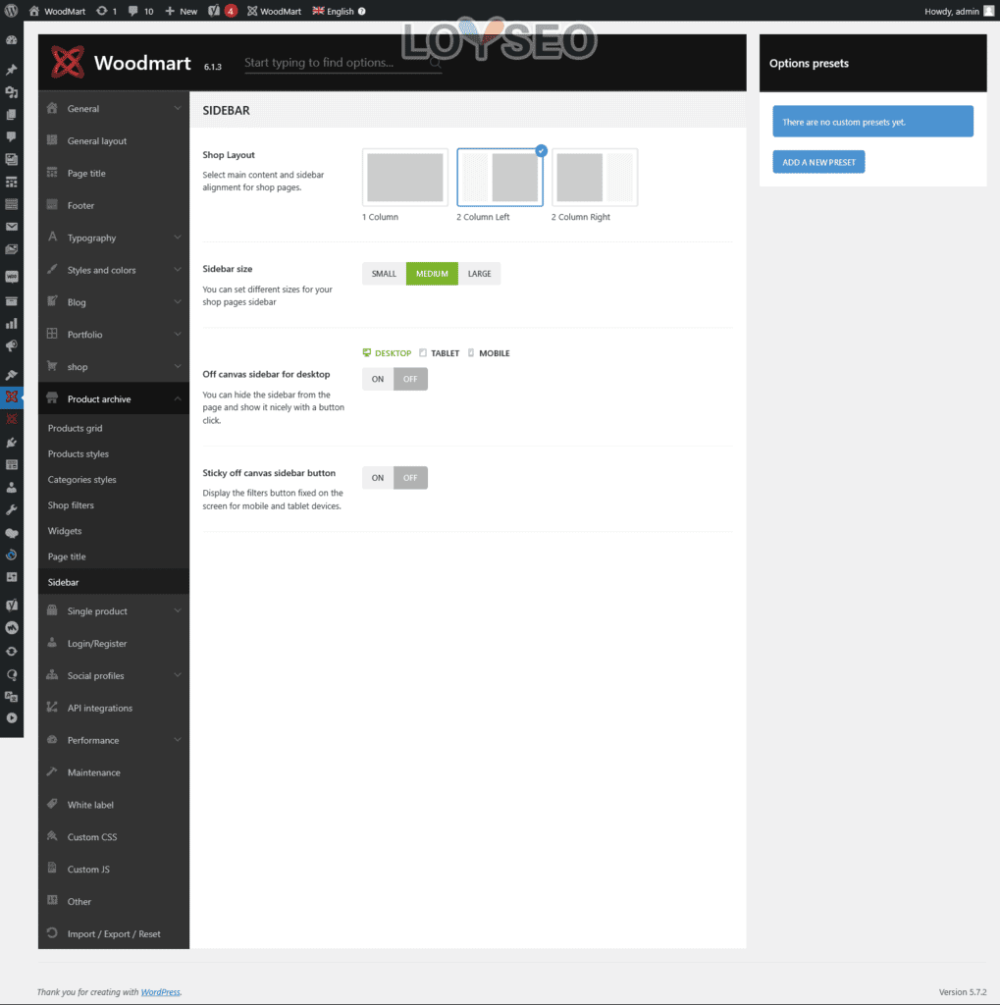Expand the shop options section
Viewport: 1000px width, 1005px height.
tap(113, 367)
